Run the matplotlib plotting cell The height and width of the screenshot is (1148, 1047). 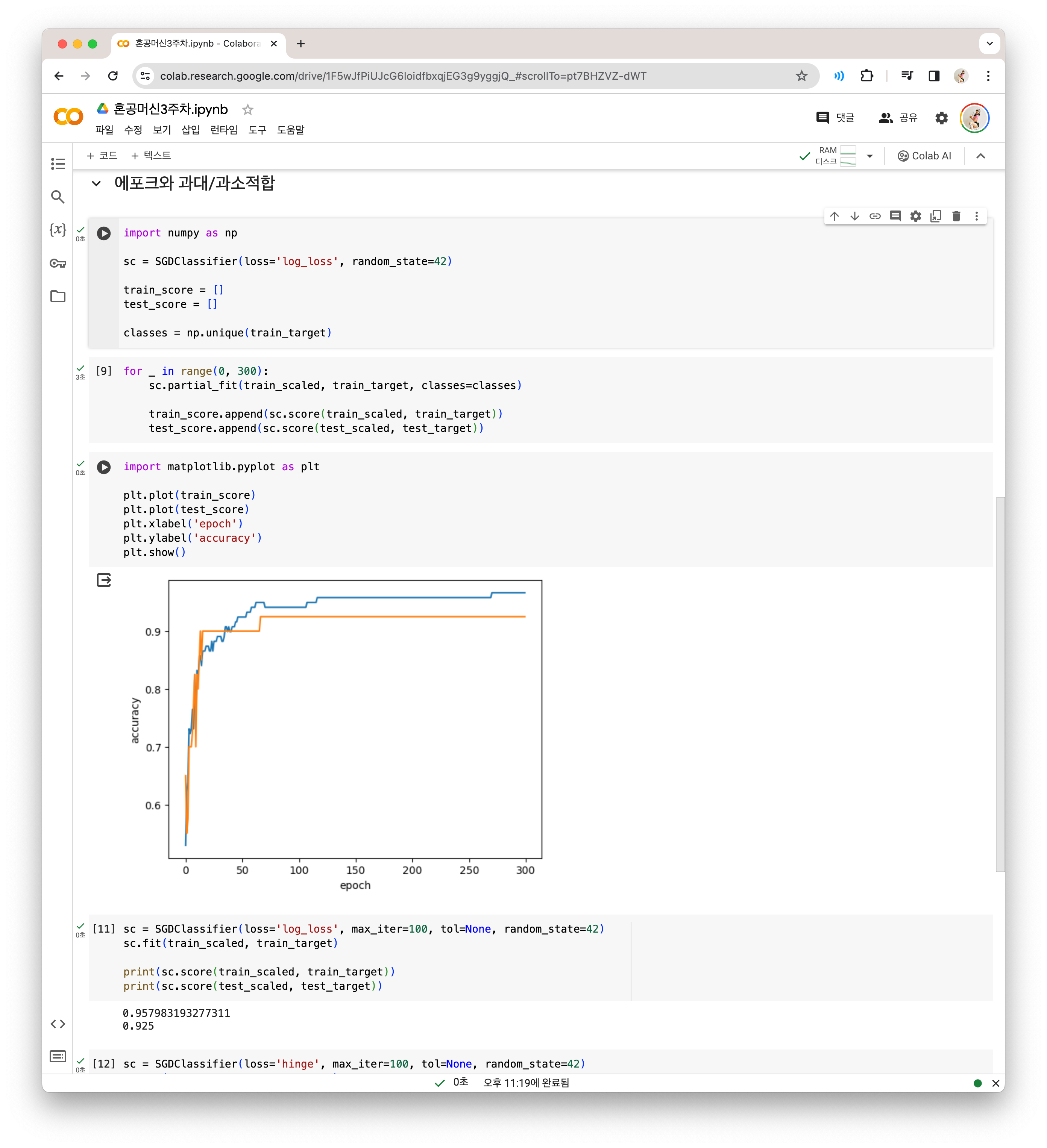104,467
